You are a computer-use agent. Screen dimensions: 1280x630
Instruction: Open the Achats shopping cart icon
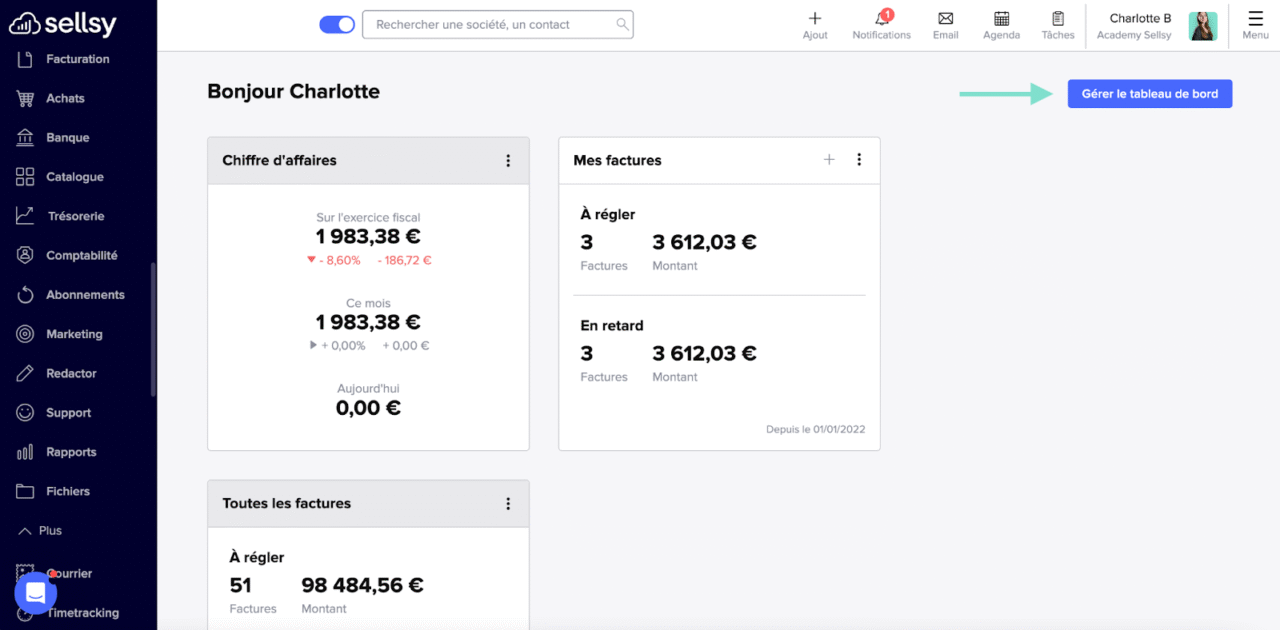25,98
